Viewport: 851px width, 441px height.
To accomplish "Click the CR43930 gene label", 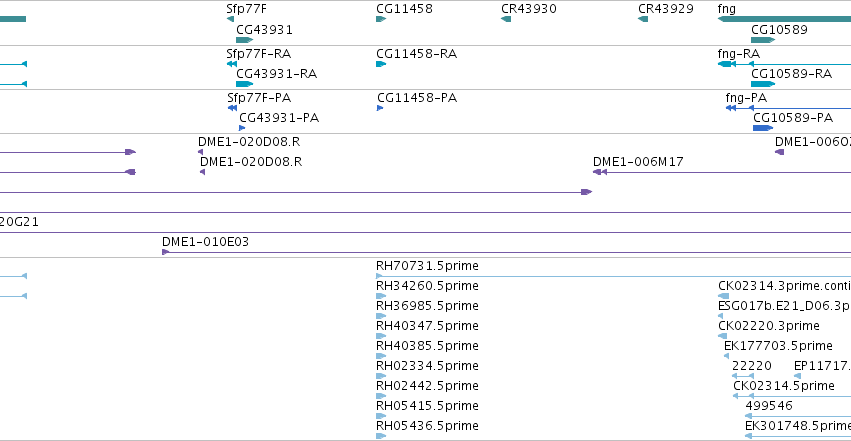I will (x=529, y=9).
